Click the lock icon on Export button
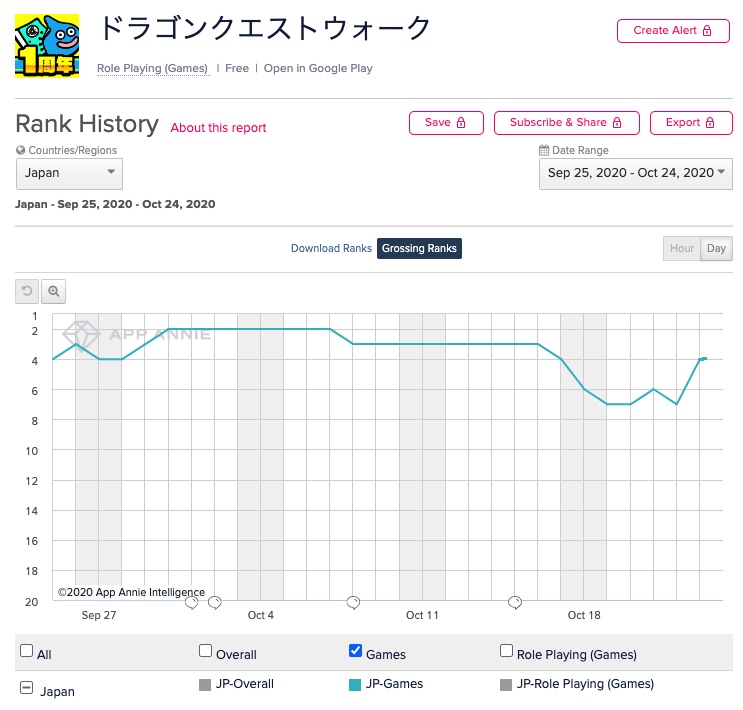This screenshot has height=710, width=743. 710,123
